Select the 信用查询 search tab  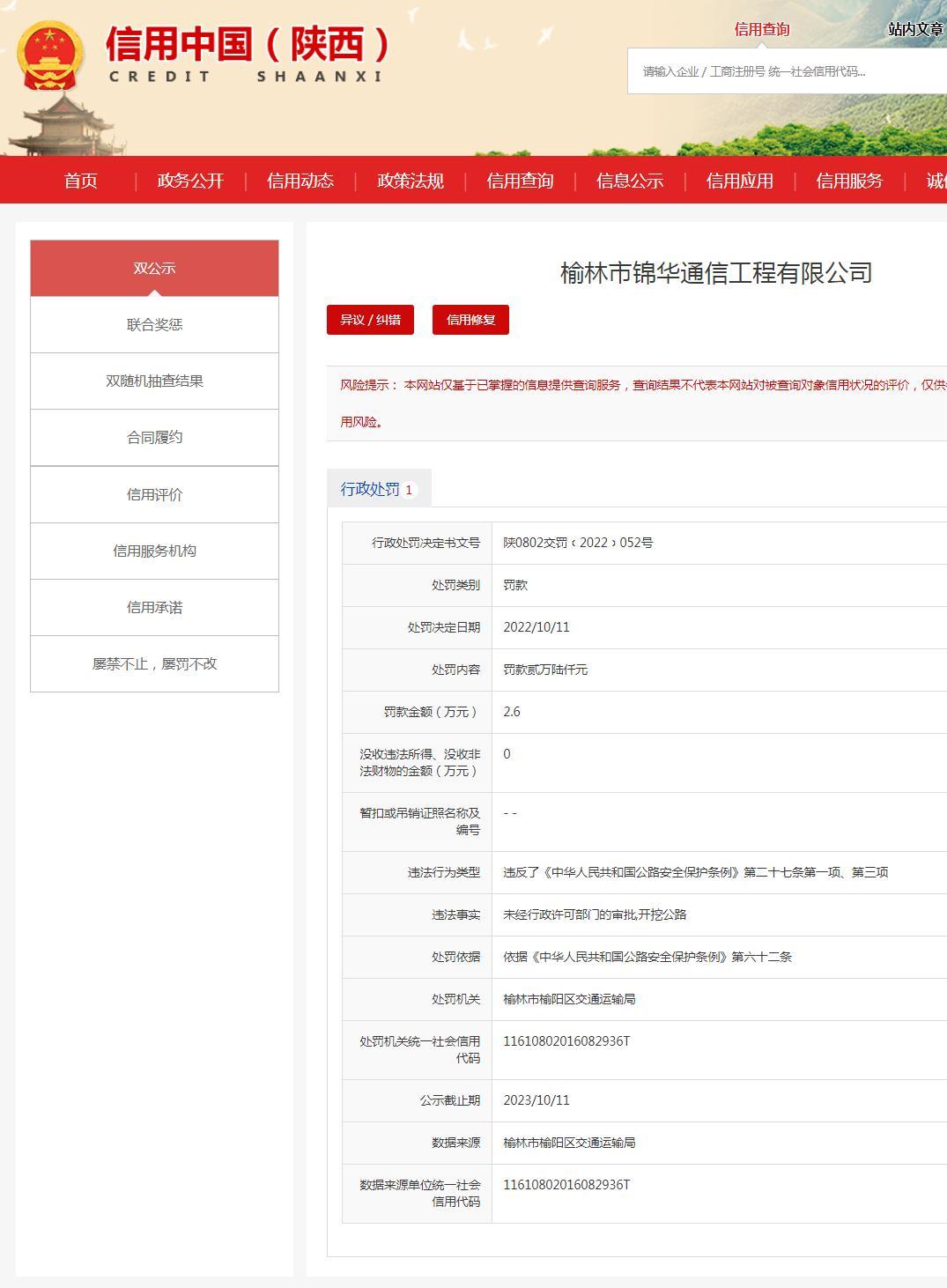(x=762, y=29)
